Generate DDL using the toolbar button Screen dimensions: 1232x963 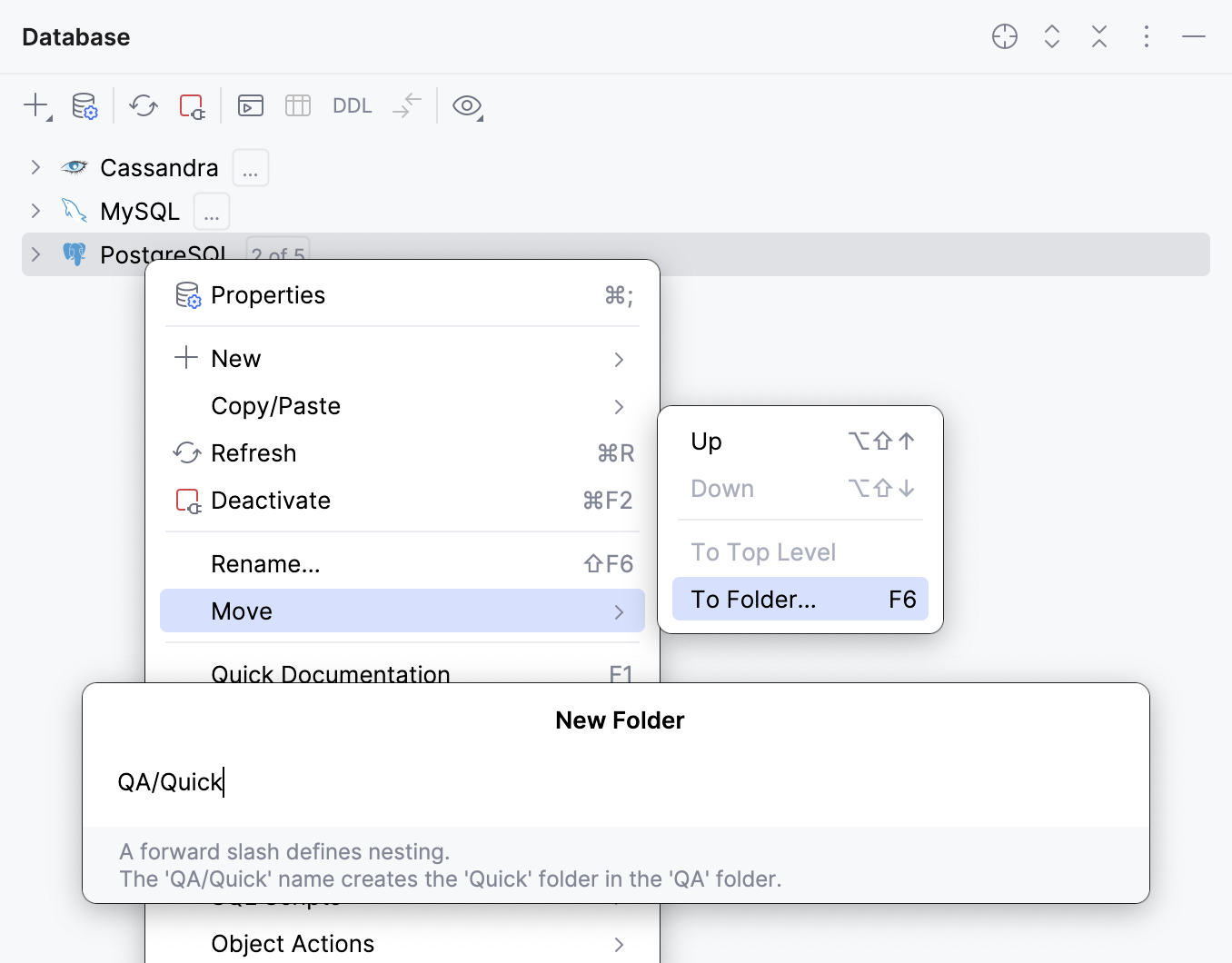click(x=352, y=105)
